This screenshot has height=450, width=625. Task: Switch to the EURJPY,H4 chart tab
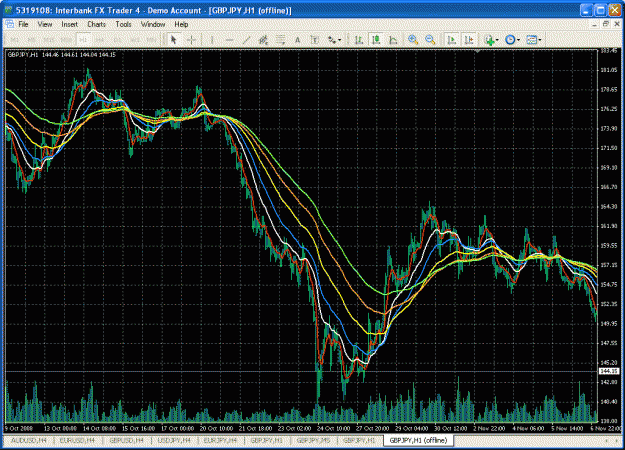[220, 440]
